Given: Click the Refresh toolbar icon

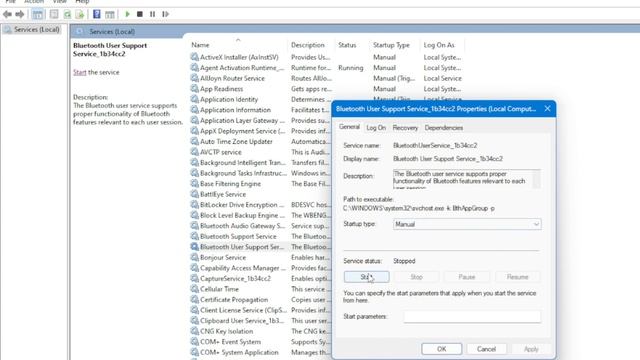Looking at the screenshot, I should point(67,14).
